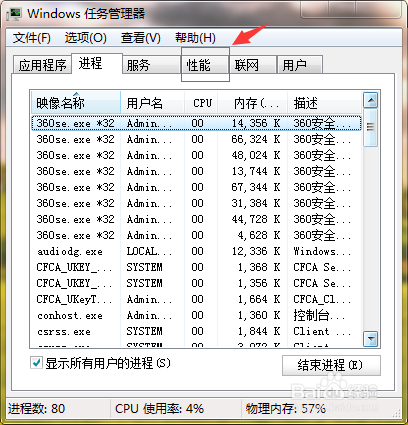Click the Windows... description for audiodg.exe
Viewport: 408px width, 425px height.
[x=322, y=251]
